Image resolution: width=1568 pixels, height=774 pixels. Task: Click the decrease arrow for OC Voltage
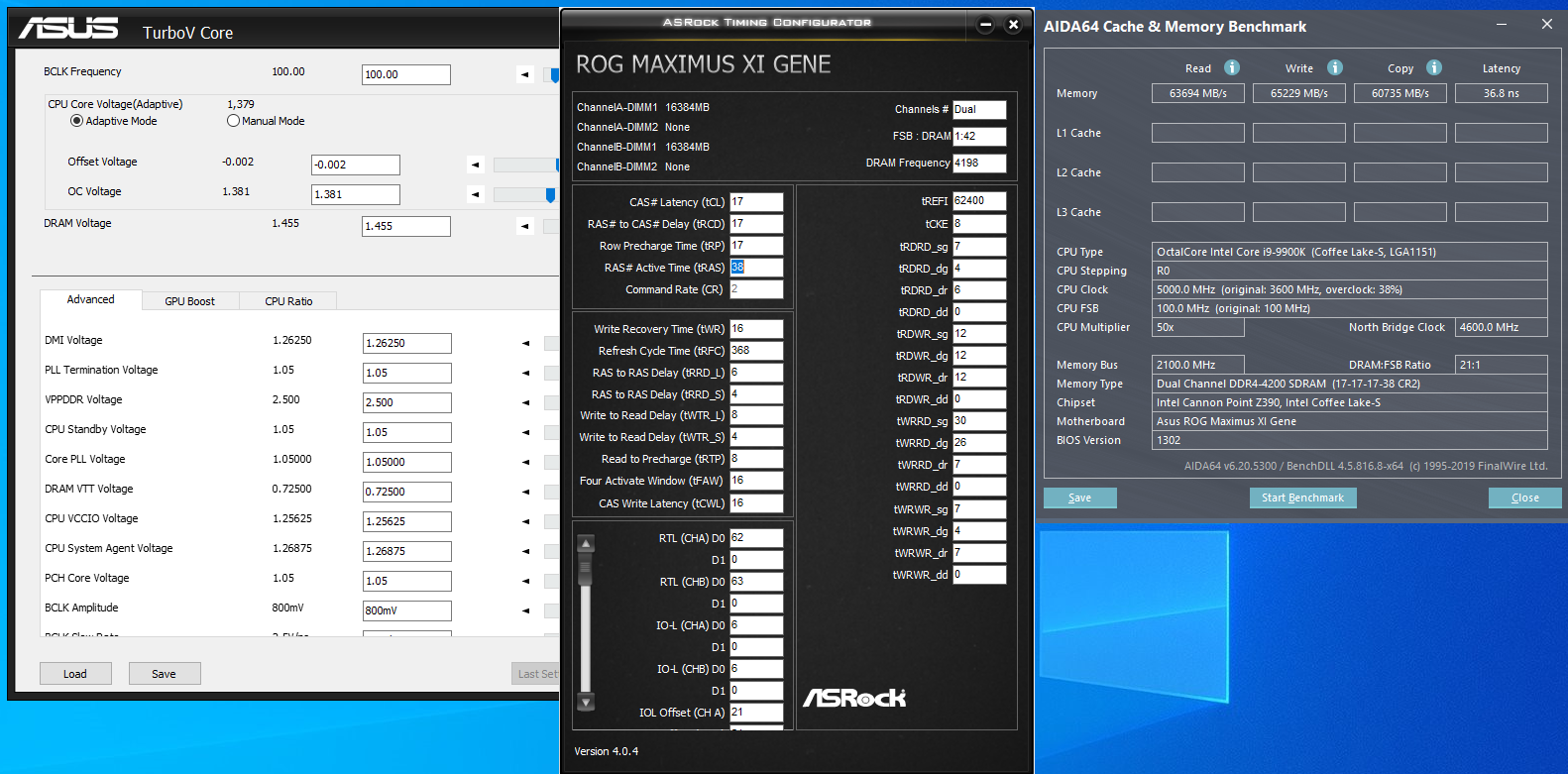coord(476,194)
